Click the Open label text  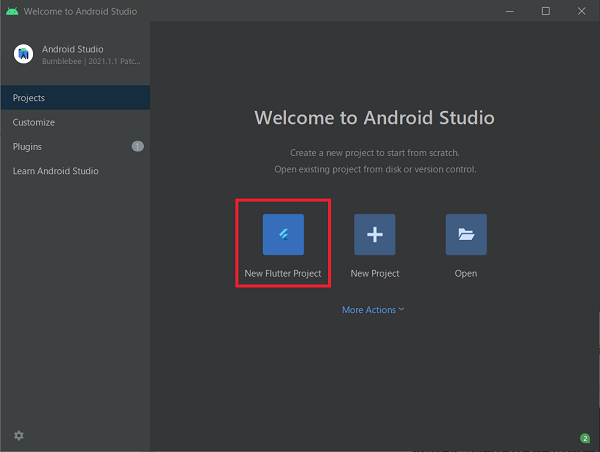pos(466,274)
